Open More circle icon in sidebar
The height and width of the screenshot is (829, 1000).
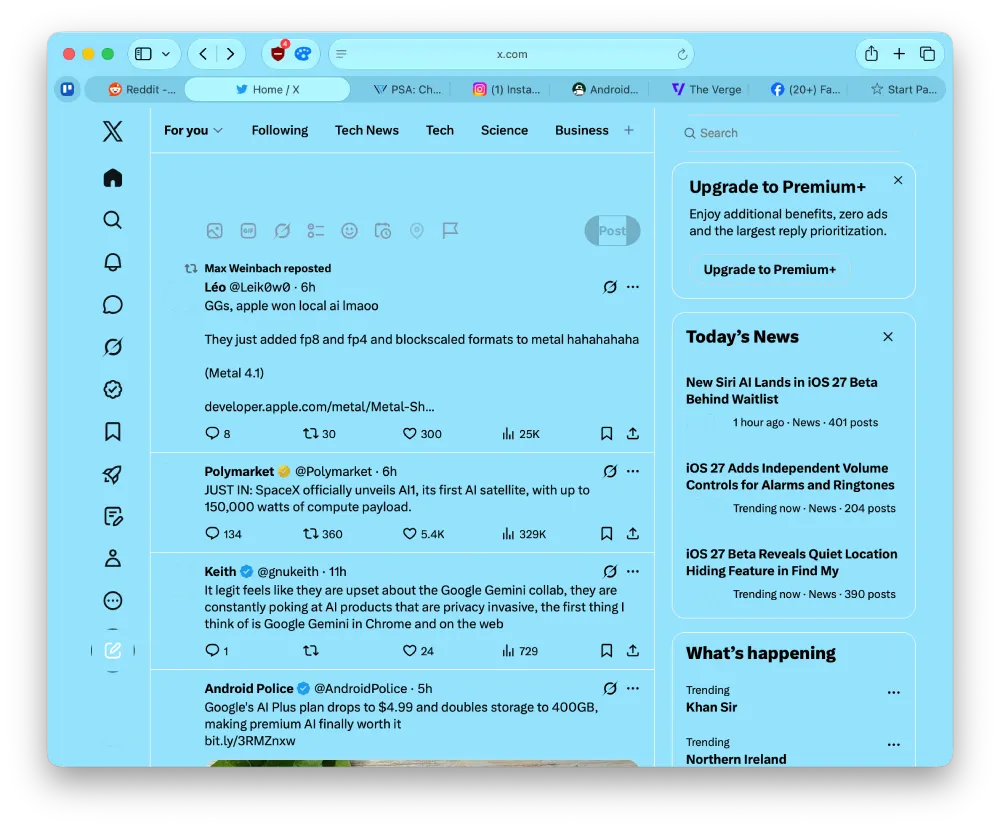tap(113, 601)
